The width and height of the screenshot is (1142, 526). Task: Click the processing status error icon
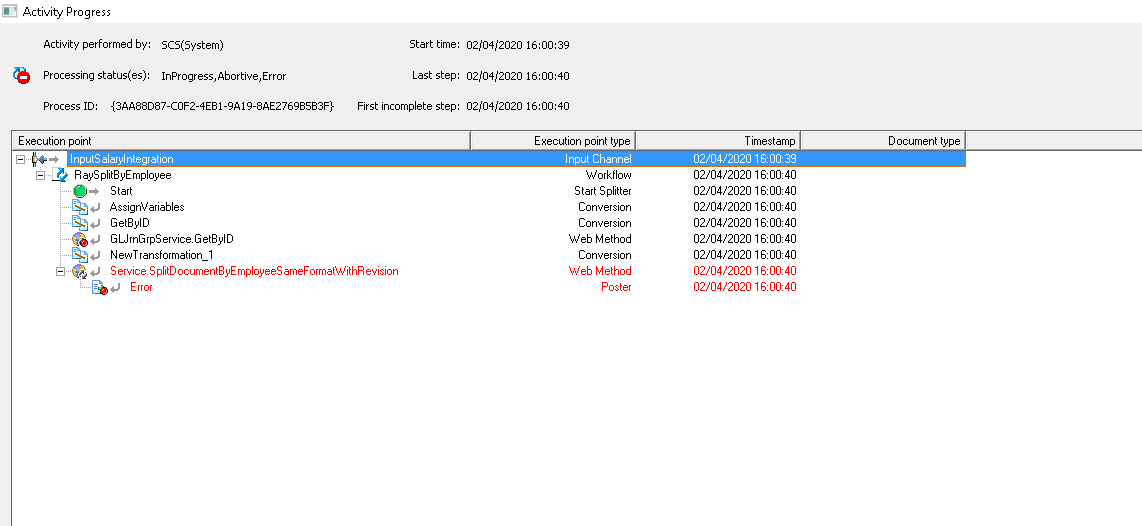point(22,75)
